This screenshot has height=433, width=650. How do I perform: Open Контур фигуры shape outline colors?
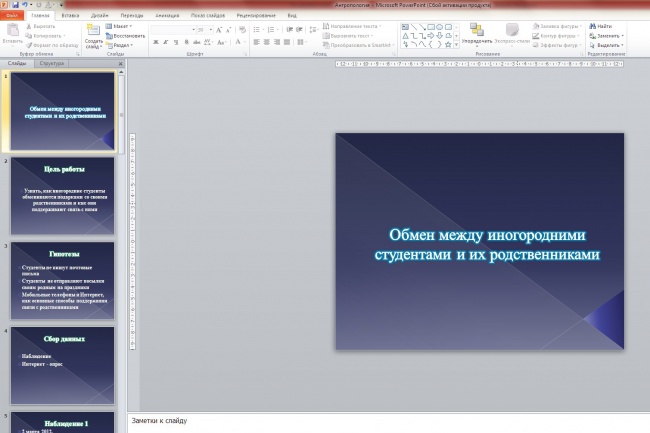click(x=555, y=36)
